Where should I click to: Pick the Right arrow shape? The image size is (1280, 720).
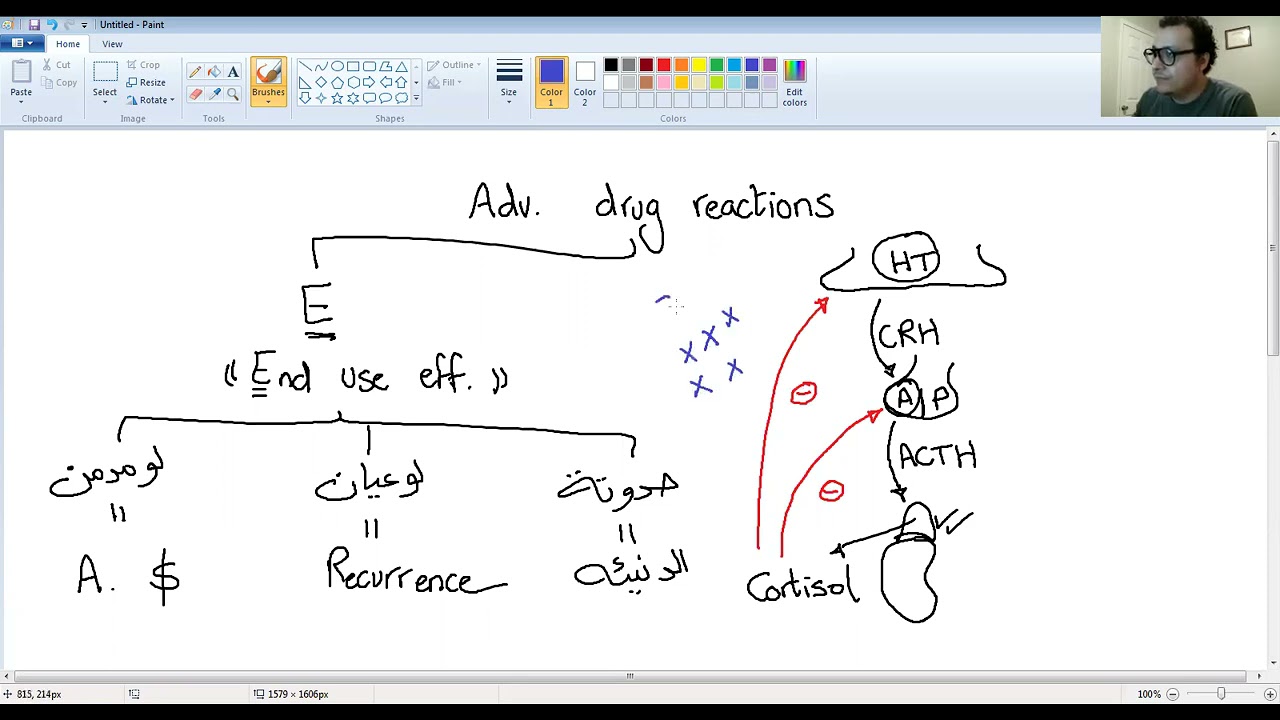(369, 83)
